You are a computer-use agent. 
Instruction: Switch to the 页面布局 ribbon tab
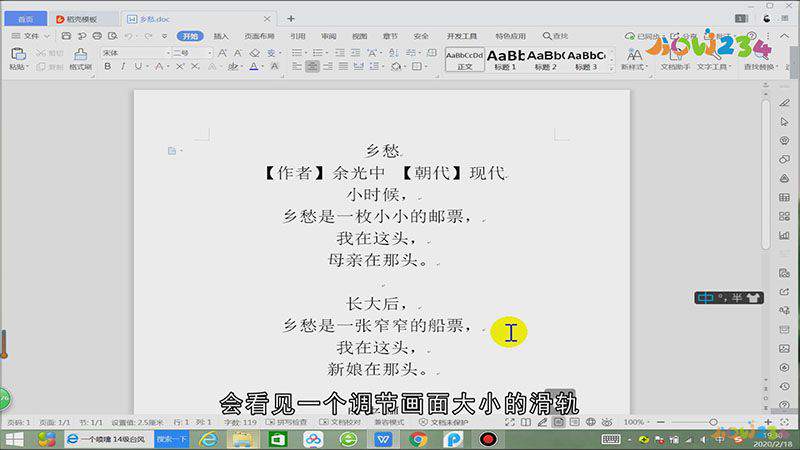coord(259,36)
